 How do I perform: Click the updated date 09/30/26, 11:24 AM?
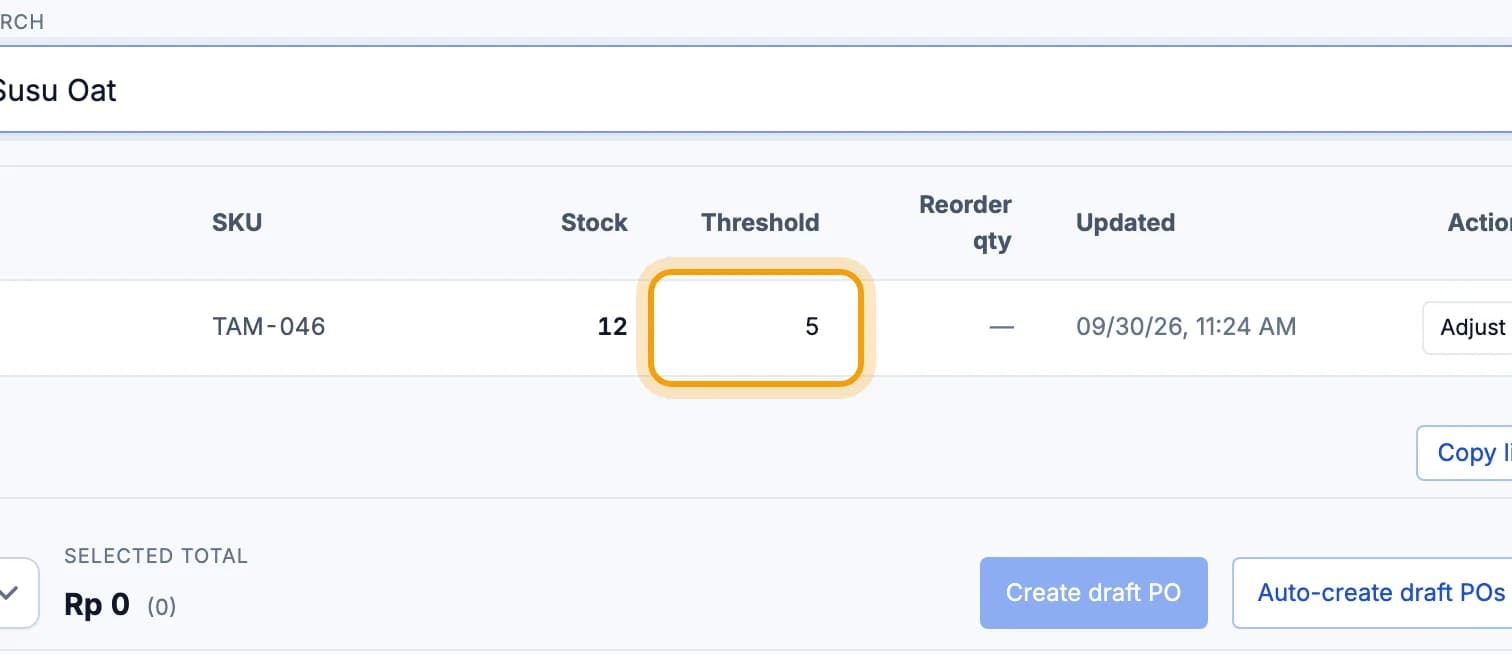[x=1186, y=327]
